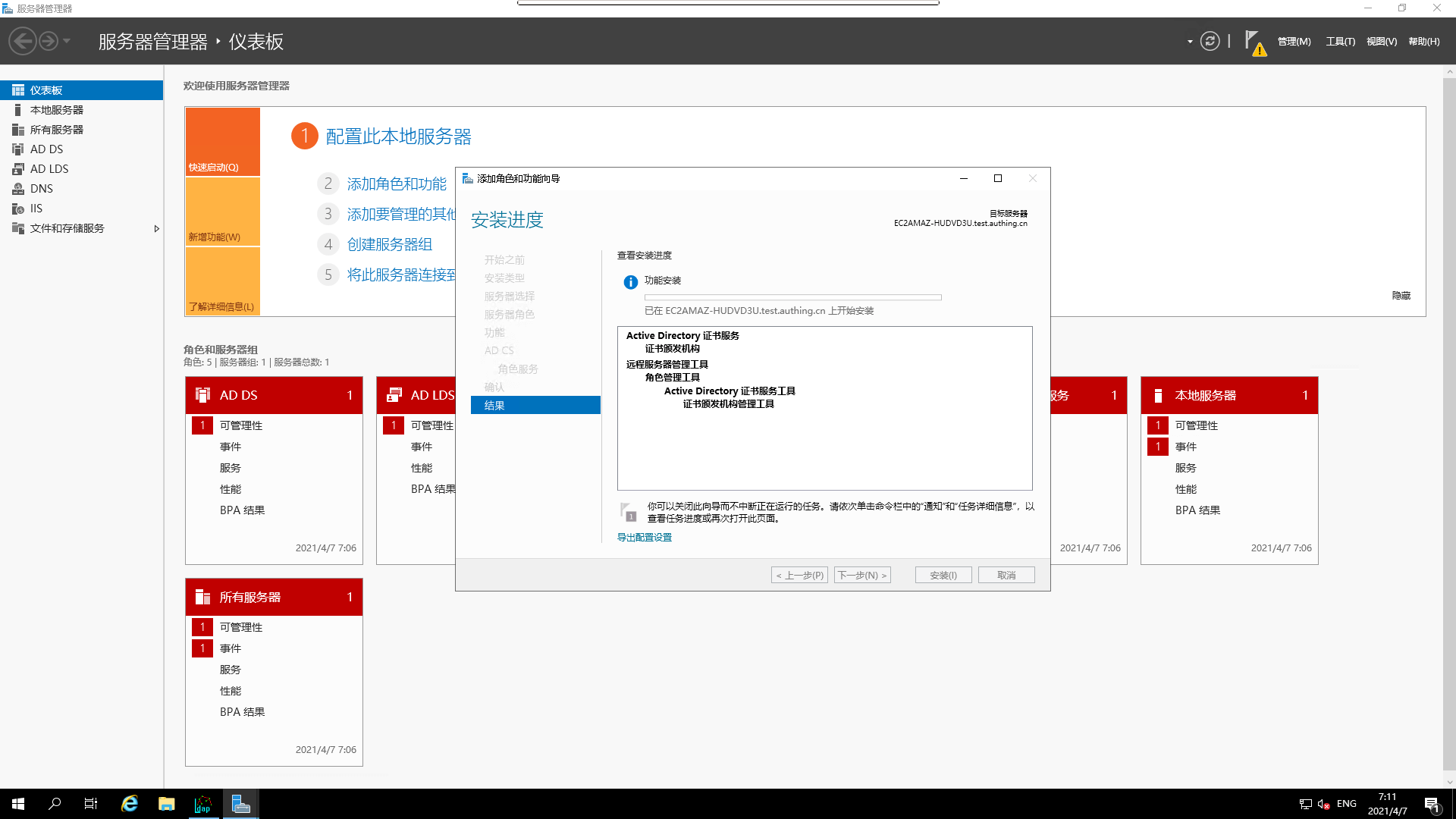Screen dimensions: 1456x819
Task: Click Hide (隐藏) in the welcome panel
Action: pyautogui.click(x=1401, y=296)
